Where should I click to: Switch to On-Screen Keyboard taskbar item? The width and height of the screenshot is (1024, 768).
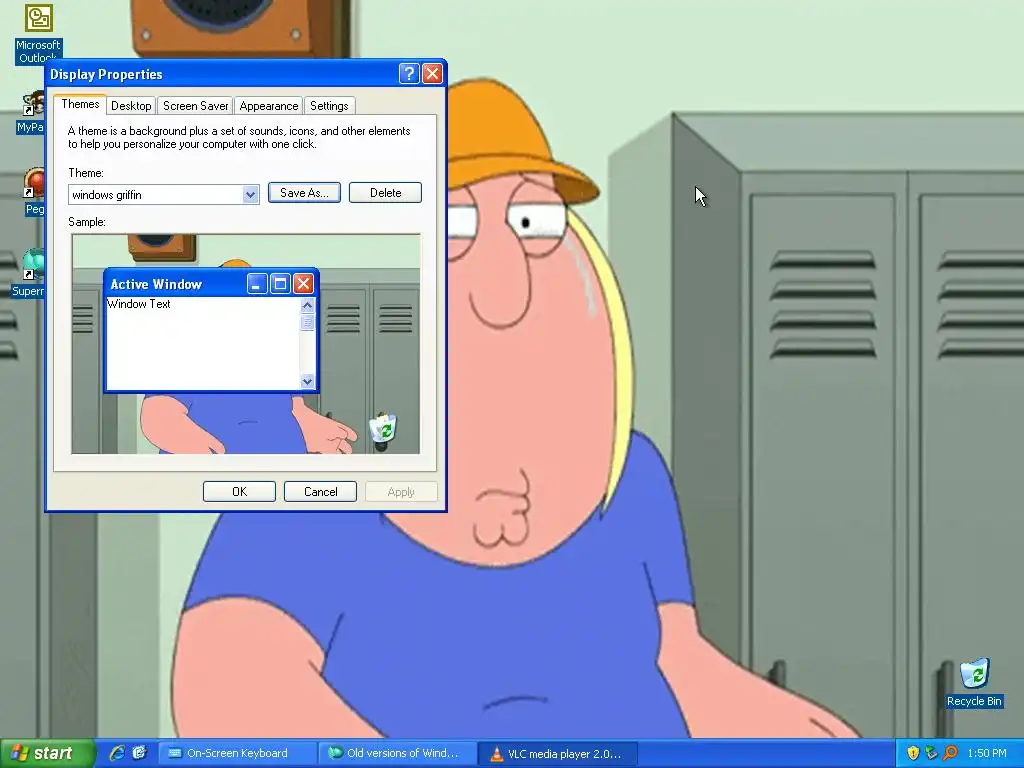pyautogui.click(x=238, y=753)
